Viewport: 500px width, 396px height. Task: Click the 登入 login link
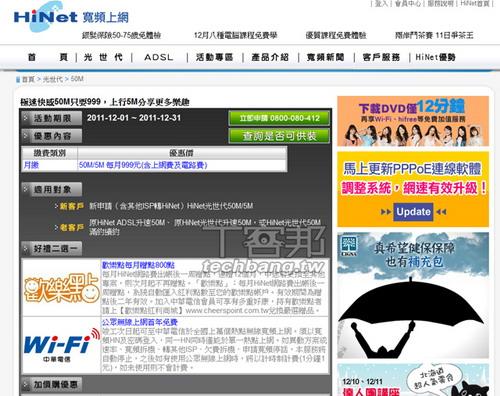click(381, 4)
